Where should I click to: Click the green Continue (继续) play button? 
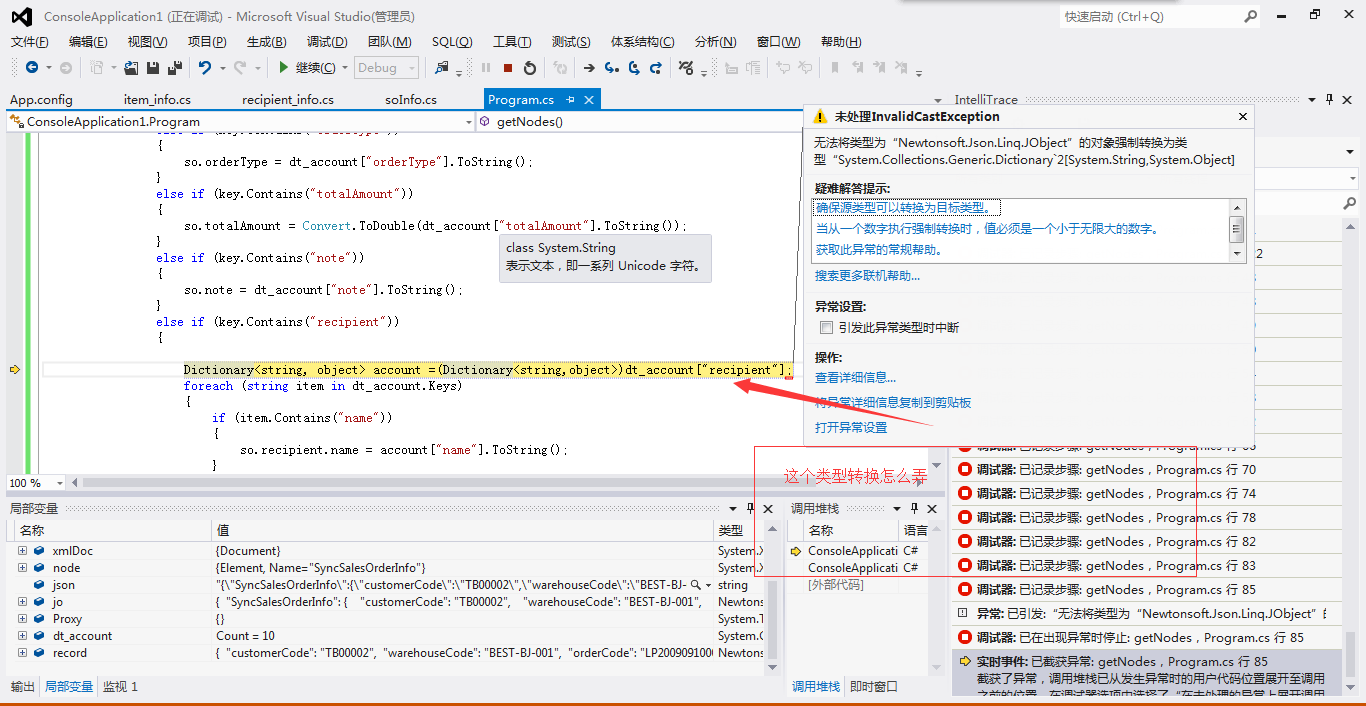(284, 68)
